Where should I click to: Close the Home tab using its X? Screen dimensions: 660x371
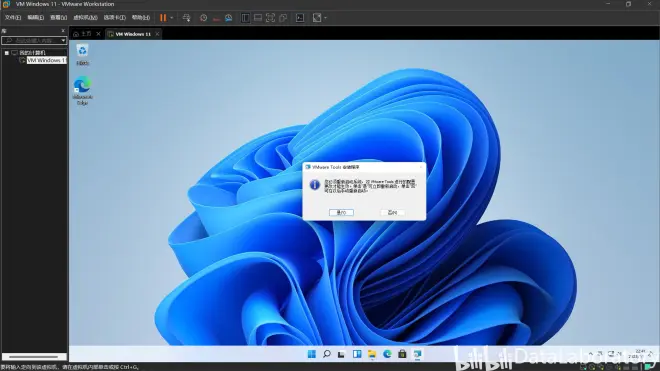(98, 34)
